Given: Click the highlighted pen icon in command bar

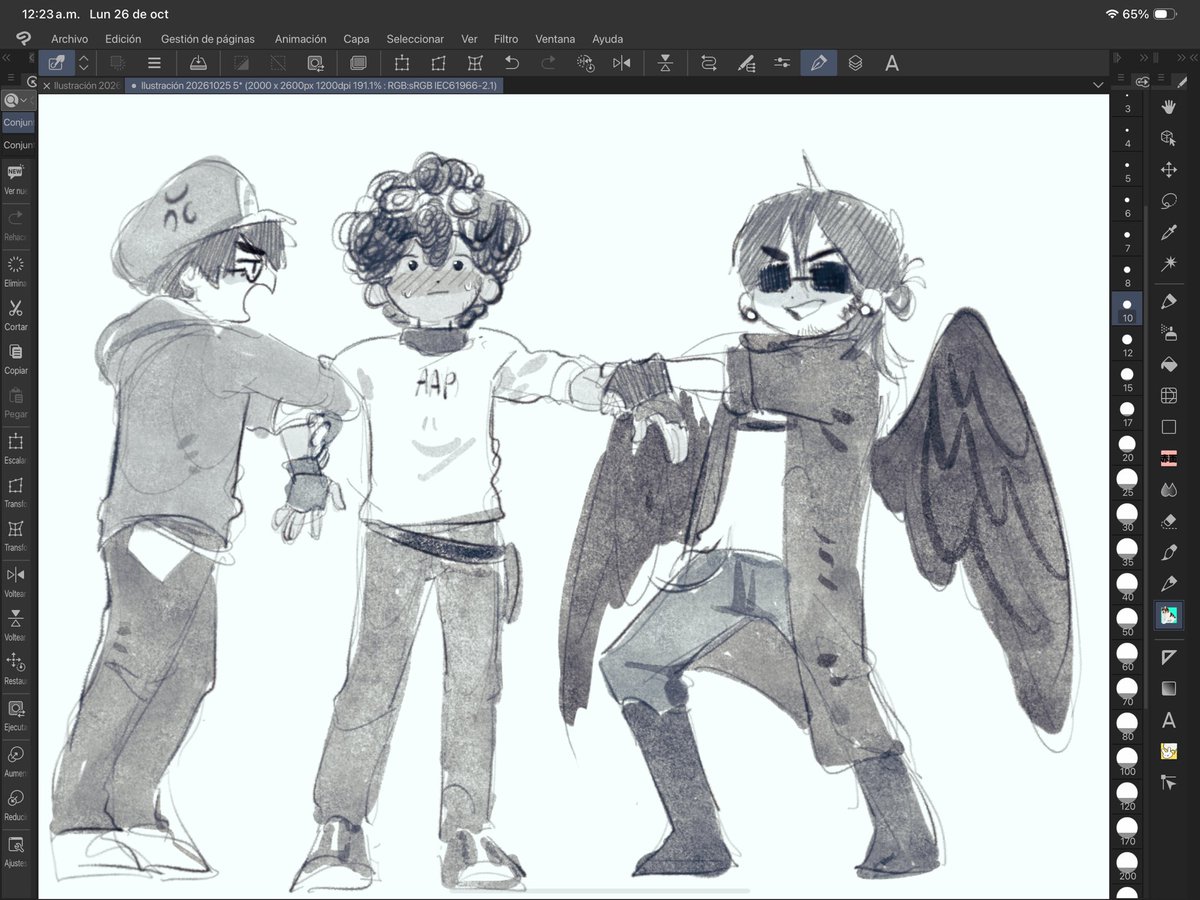Looking at the screenshot, I should tap(819, 63).
